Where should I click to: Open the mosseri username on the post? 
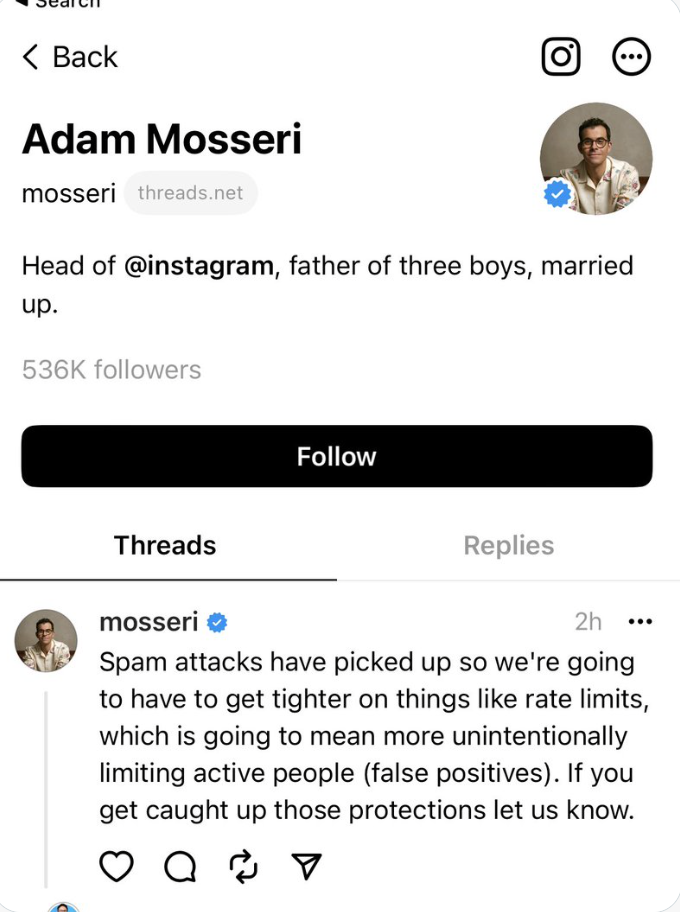[148, 622]
